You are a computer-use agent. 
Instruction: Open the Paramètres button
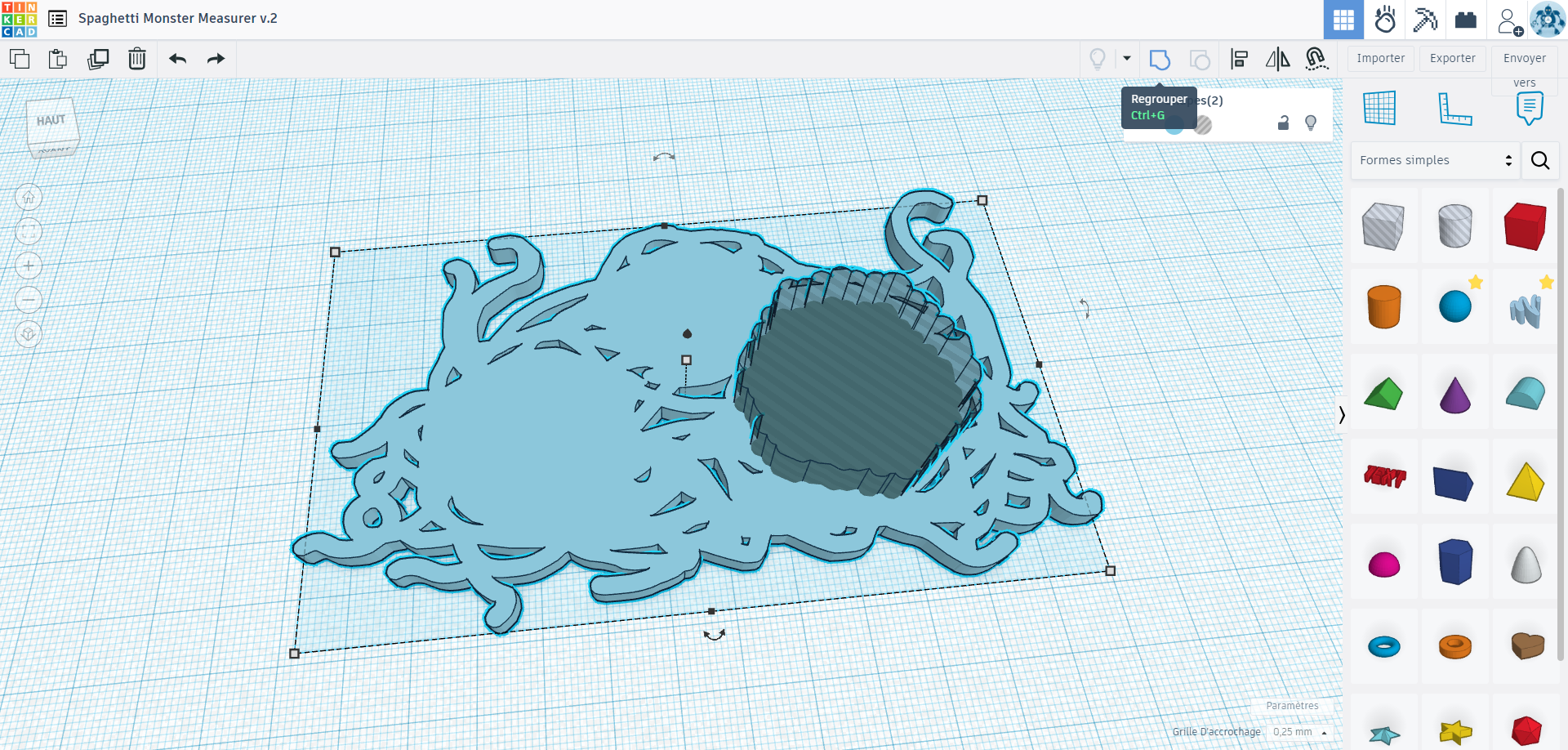tap(1292, 706)
